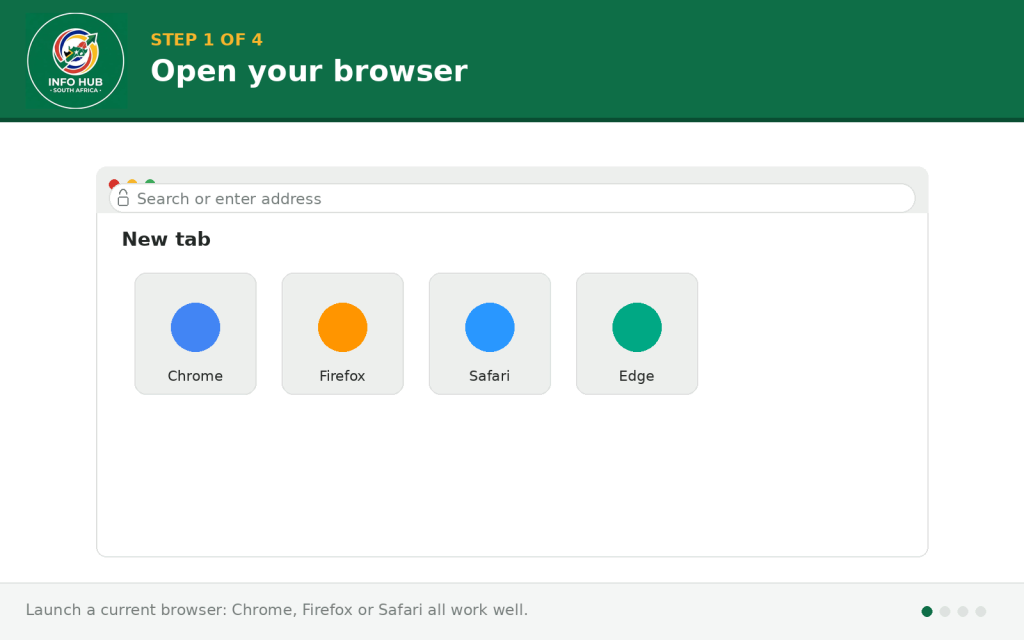Viewport: 1024px width, 640px height.
Task: Focus the Search or enter address field
Action: pyautogui.click(x=512, y=199)
